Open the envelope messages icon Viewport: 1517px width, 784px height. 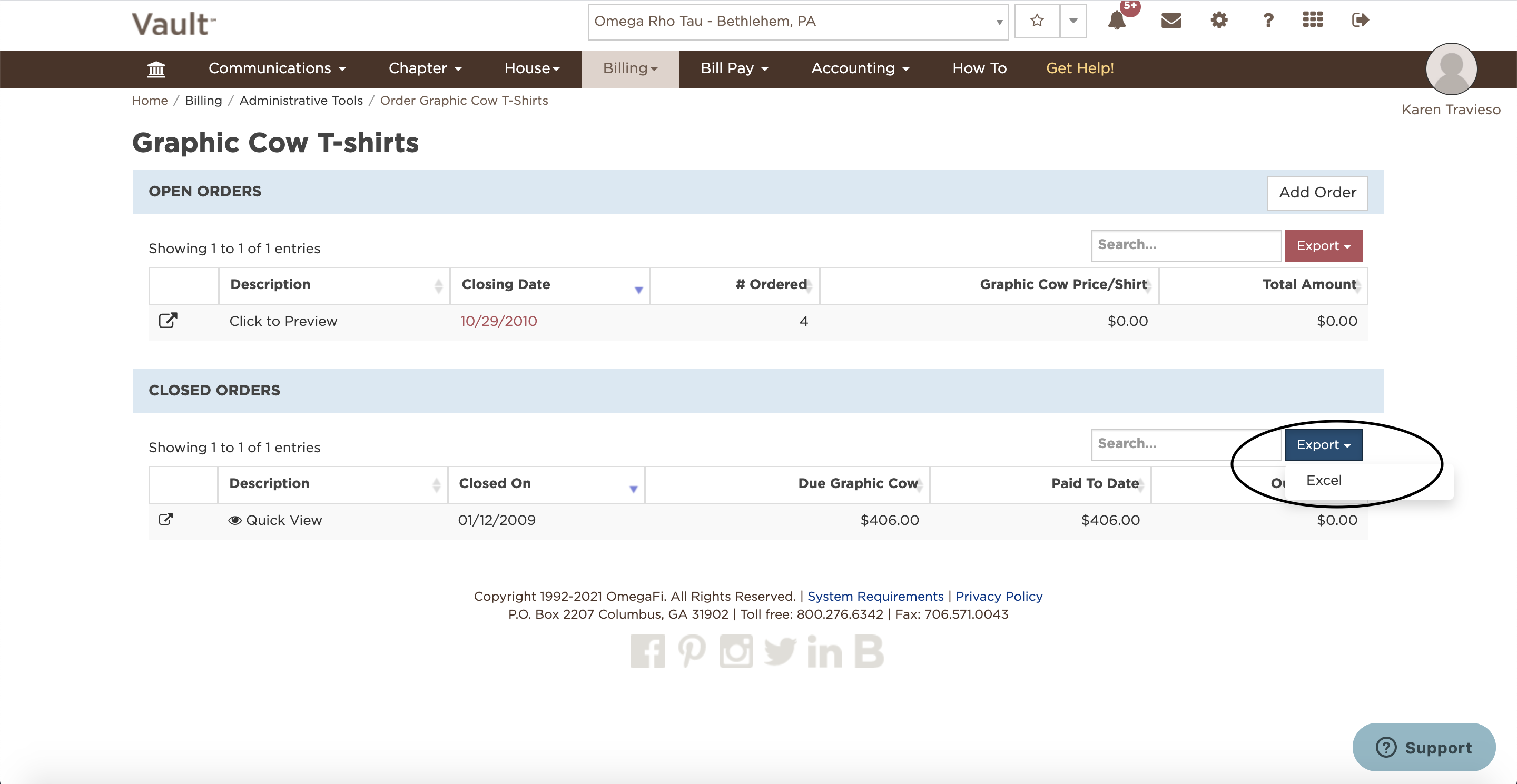point(1171,21)
